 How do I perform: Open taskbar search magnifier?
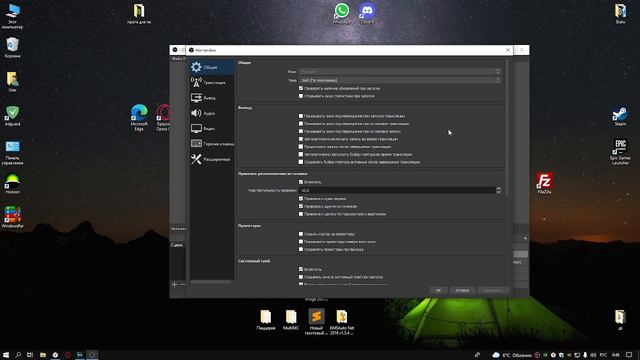pos(18,355)
